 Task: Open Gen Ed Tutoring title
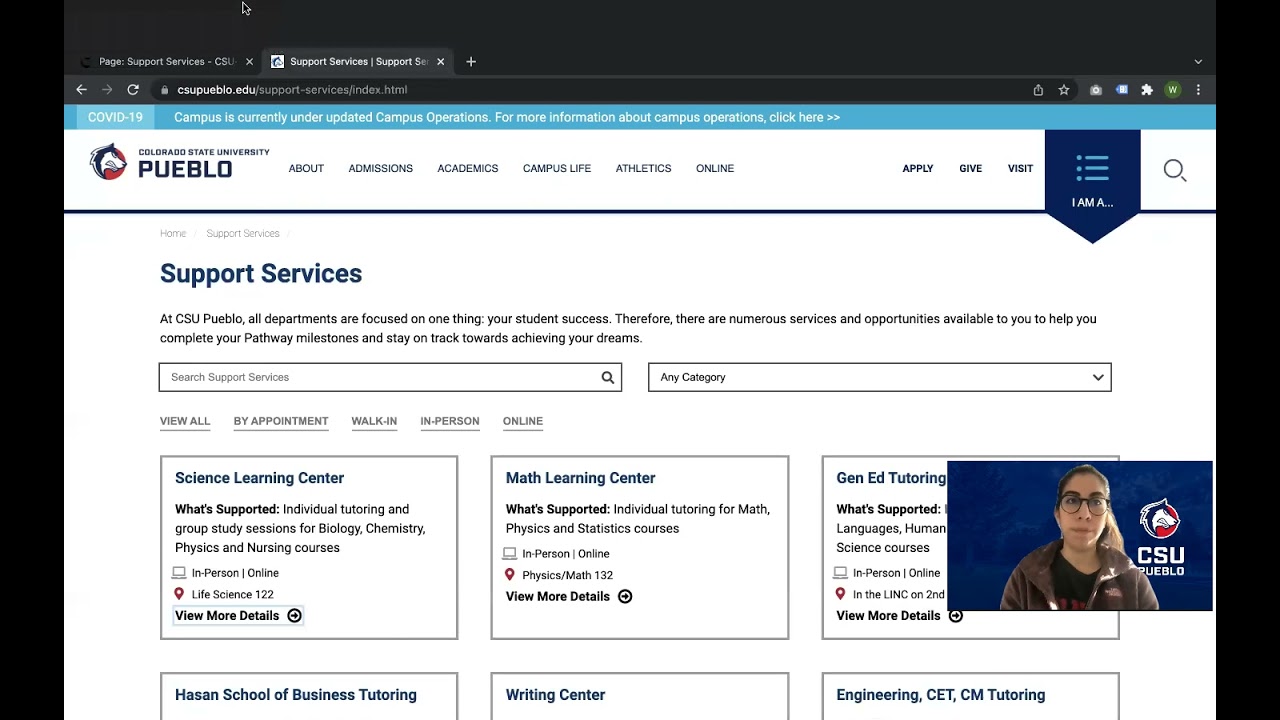[x=891, y=478]
